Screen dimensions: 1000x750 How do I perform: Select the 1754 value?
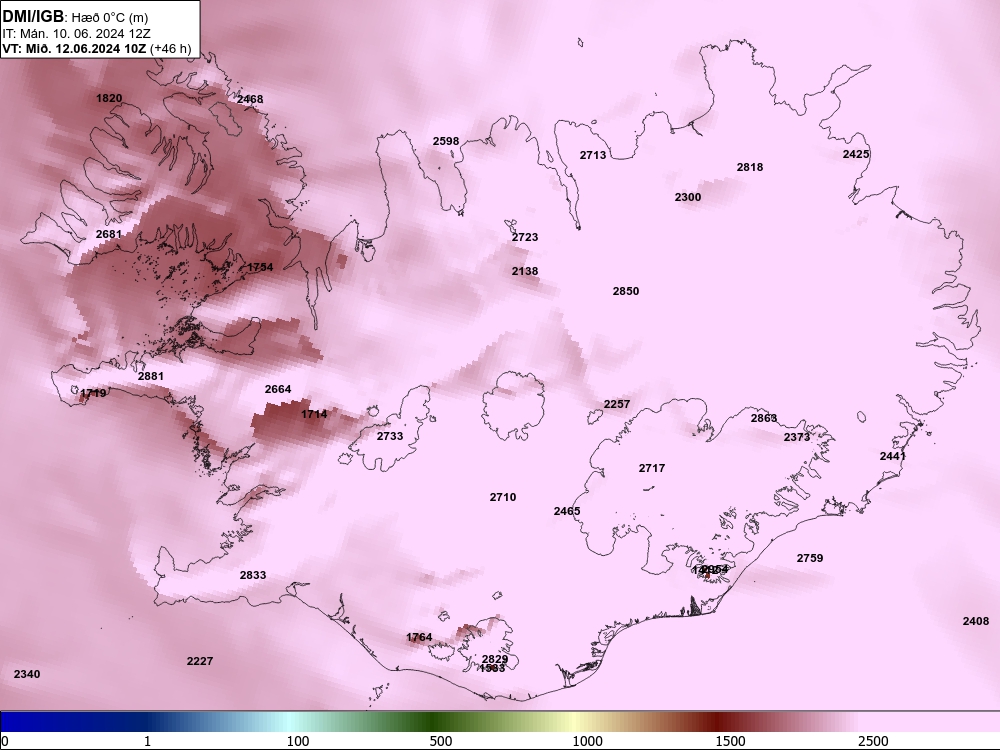[260, 267]
